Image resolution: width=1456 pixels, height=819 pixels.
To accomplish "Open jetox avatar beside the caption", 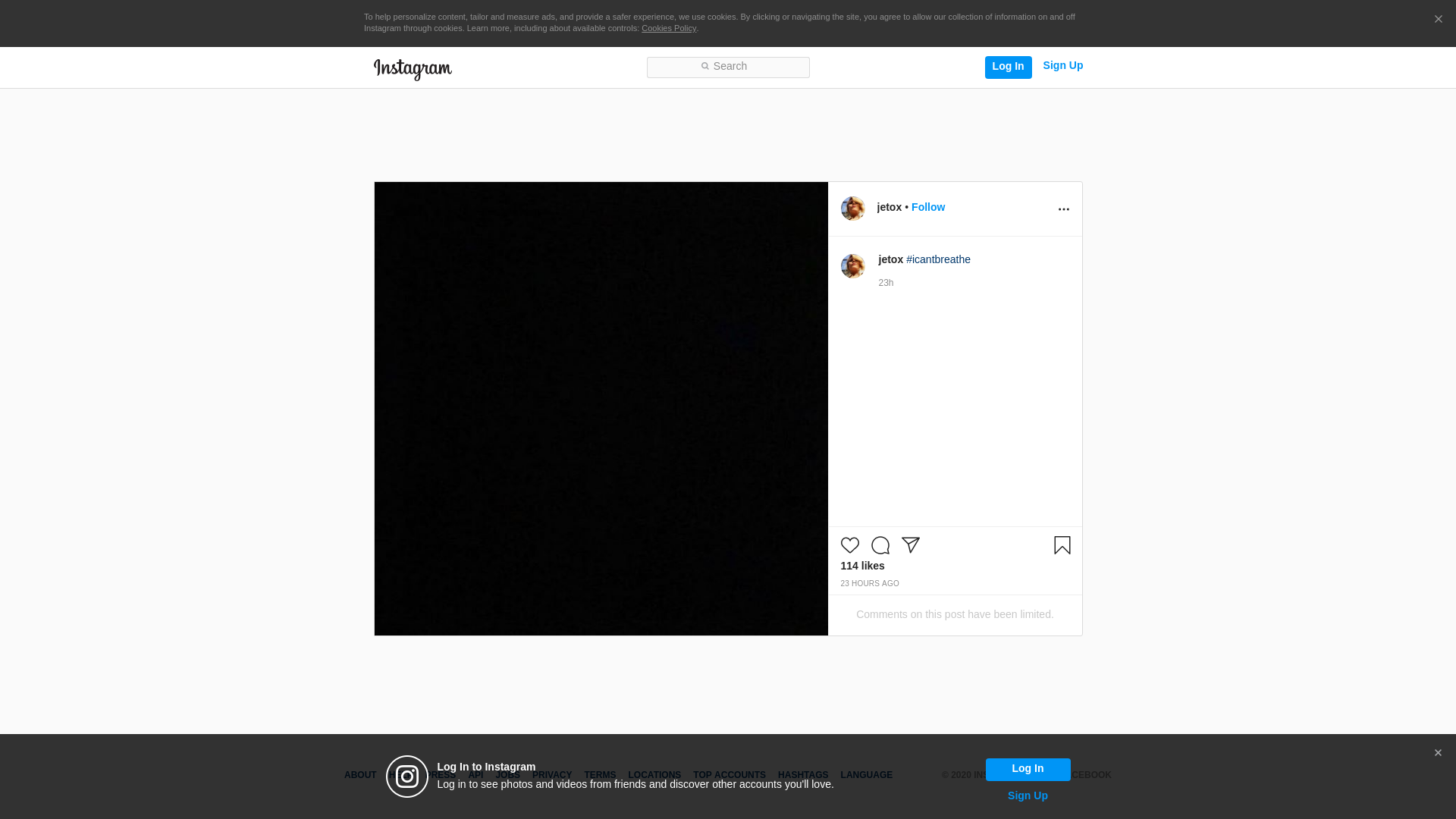I will (x=853, y=266).
